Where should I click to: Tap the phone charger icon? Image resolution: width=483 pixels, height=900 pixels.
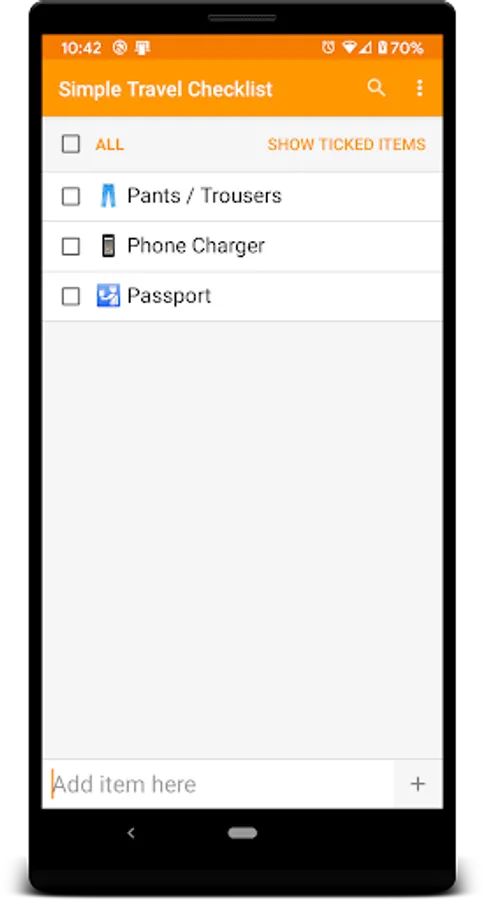107,246
